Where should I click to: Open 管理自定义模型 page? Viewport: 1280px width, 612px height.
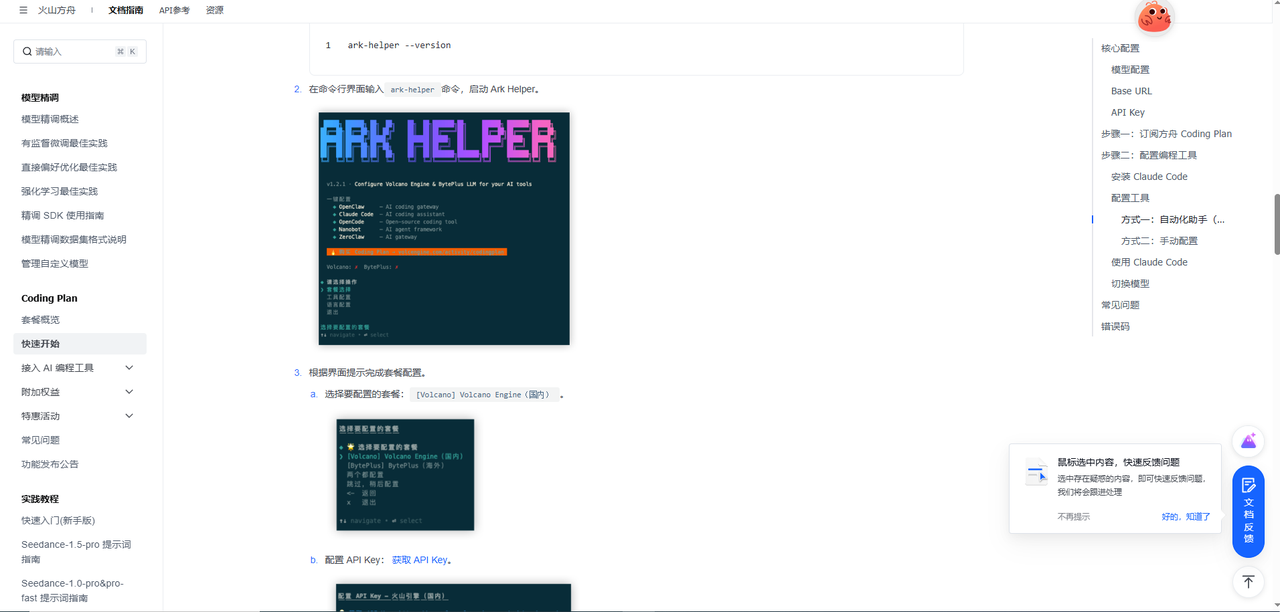[55, 263]
